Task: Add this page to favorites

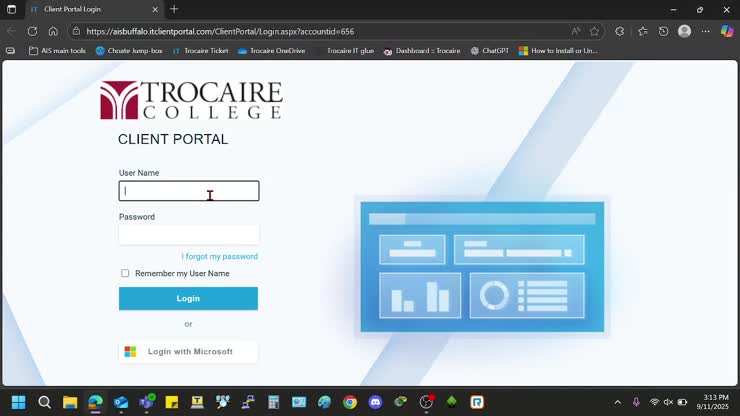Action: pyautogui.click(x=594, y=32)
